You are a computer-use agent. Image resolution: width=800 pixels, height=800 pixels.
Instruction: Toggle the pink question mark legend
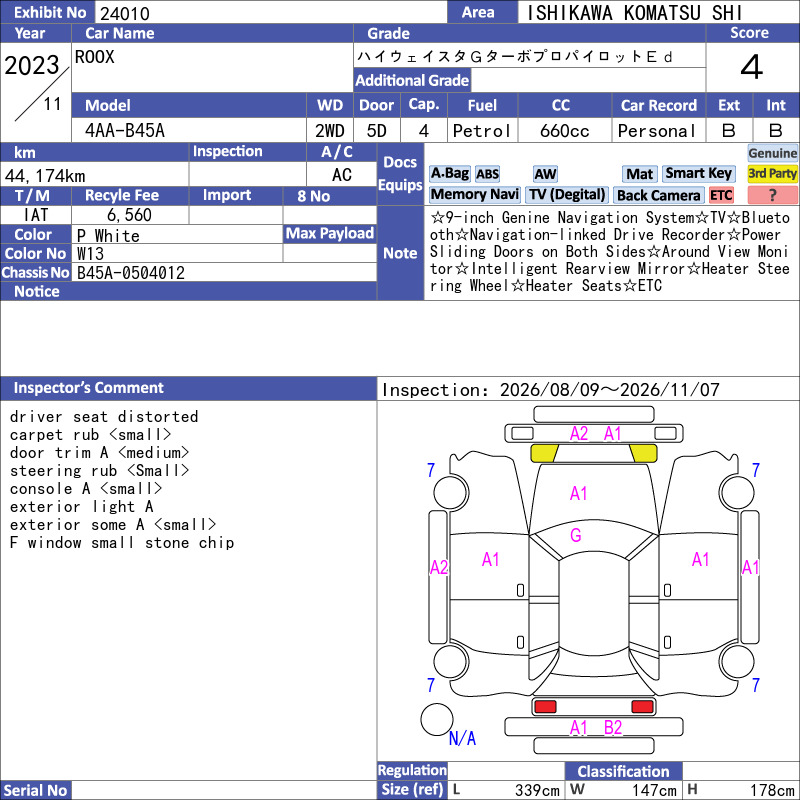point(772,195)
